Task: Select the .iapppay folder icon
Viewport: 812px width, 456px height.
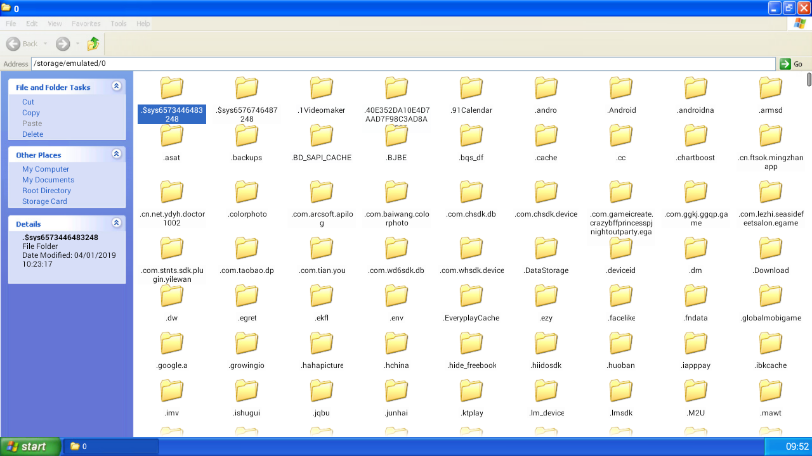Action: 695,344
